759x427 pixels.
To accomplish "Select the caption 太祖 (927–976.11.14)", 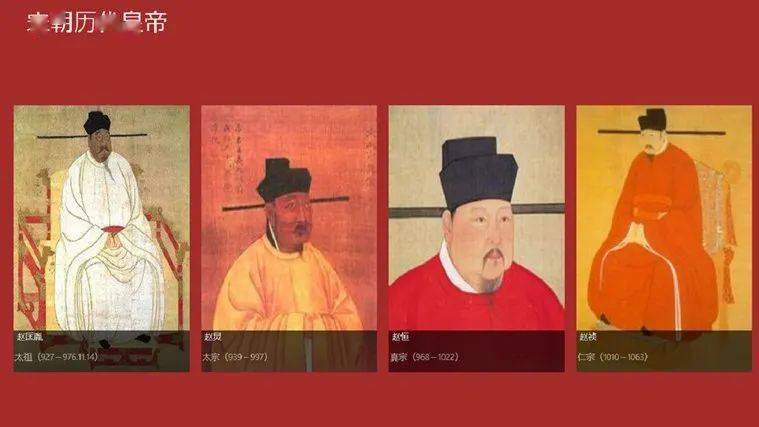I will coord(57,357).
